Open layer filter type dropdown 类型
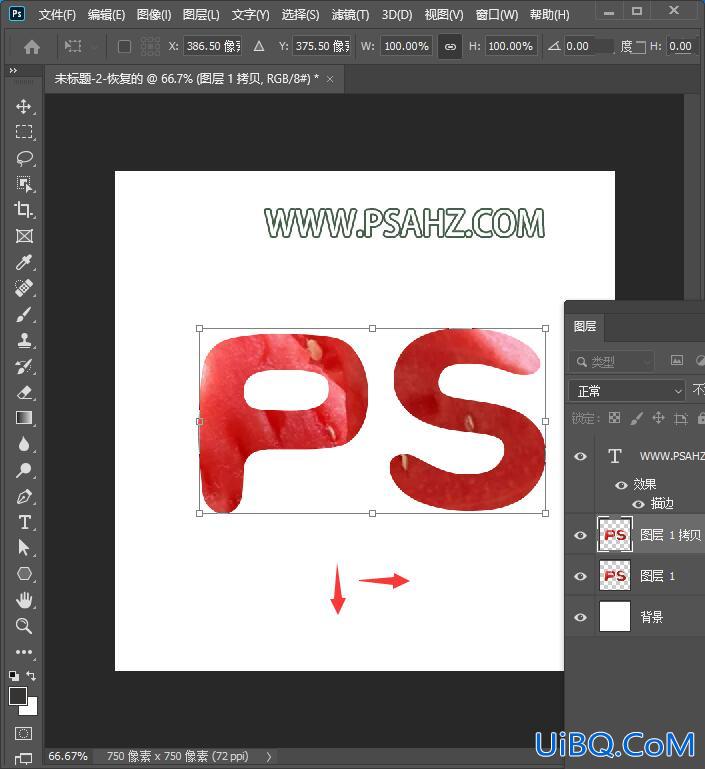Viewport: 705px width, 769px height. [x=612, y=361]
